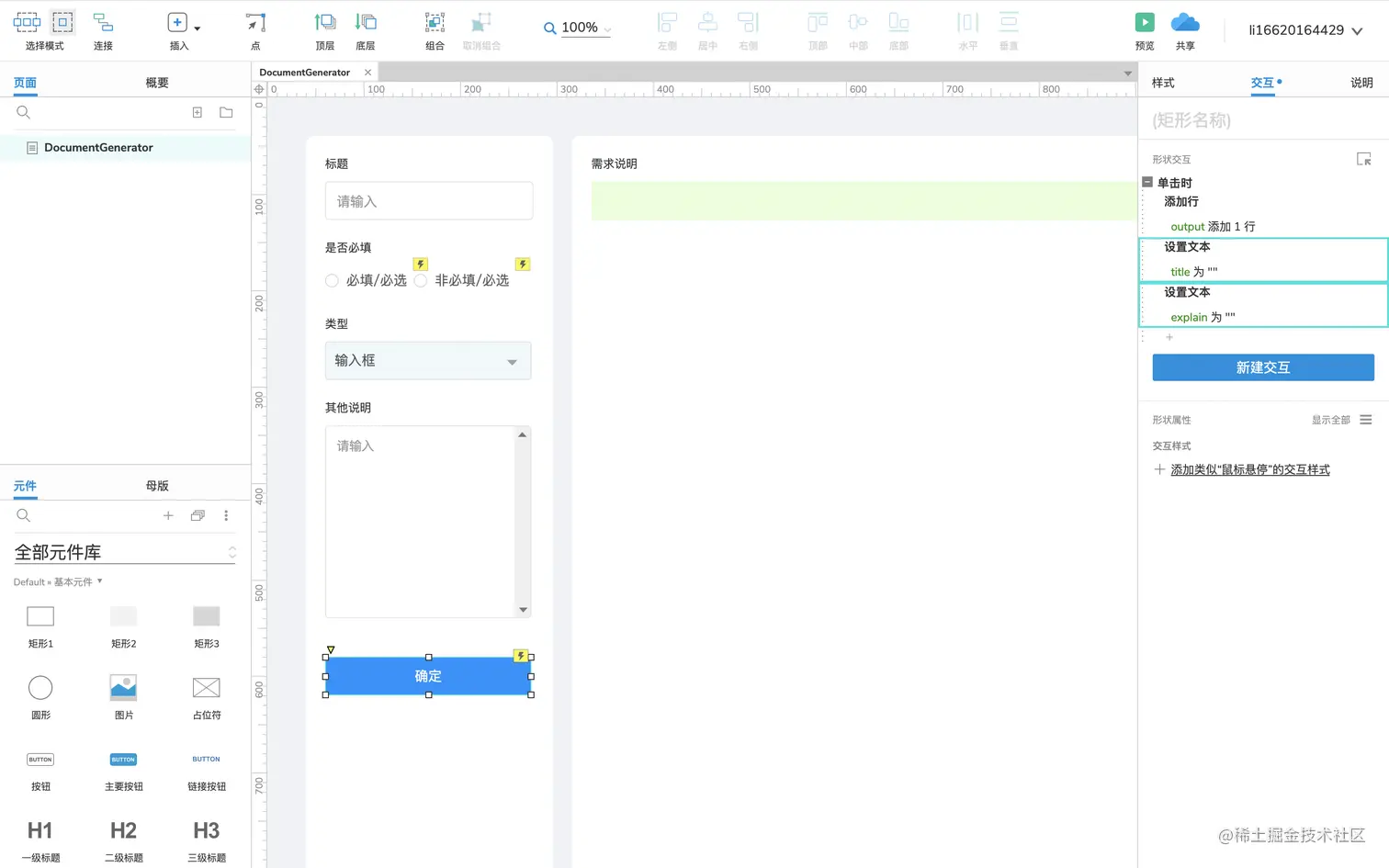Switch to the 交互 interactions tab
The image size is (1389, 868).
(1262, 83)
